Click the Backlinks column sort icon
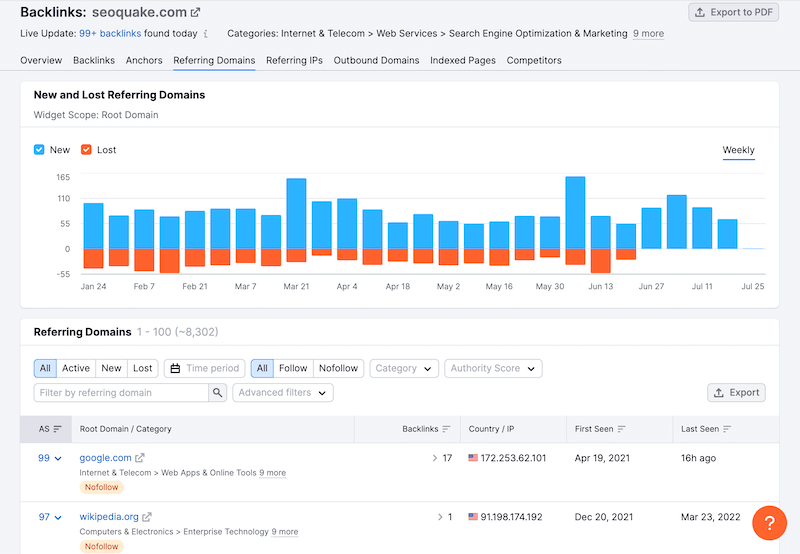 tap(446, 429)
